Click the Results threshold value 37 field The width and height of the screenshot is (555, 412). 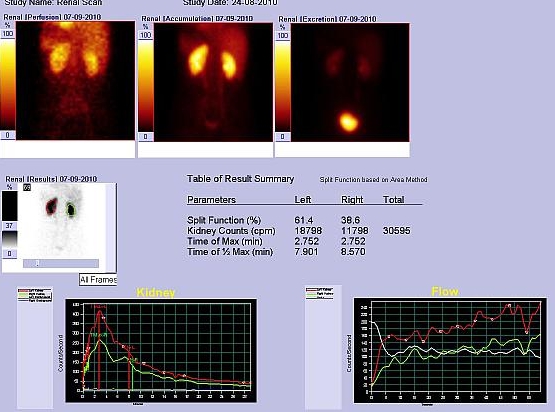coord(10,226)
